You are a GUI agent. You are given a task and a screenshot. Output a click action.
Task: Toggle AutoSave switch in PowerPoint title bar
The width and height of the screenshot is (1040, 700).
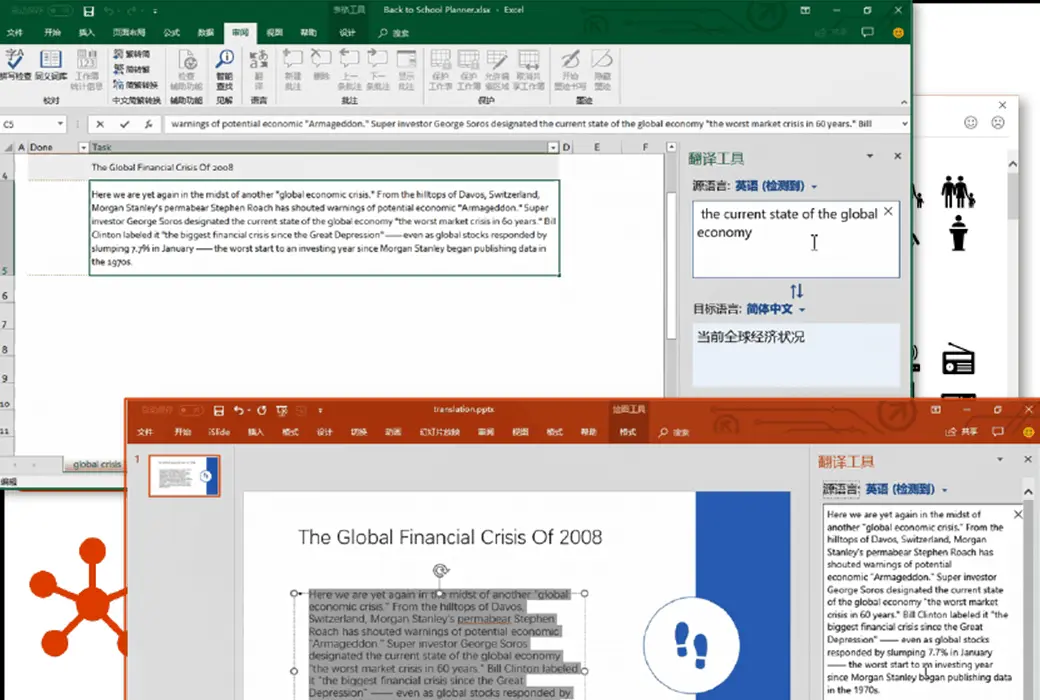coord(190,410)
